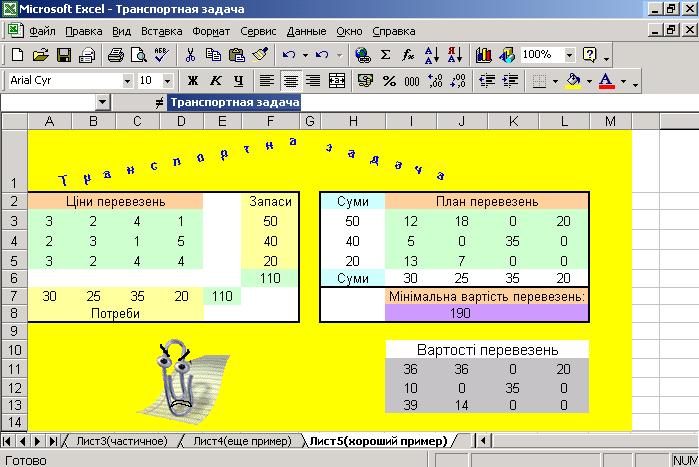Open the 100% zoom dropdown
This screenshot has height=467, width=699.
click(571, 55)
